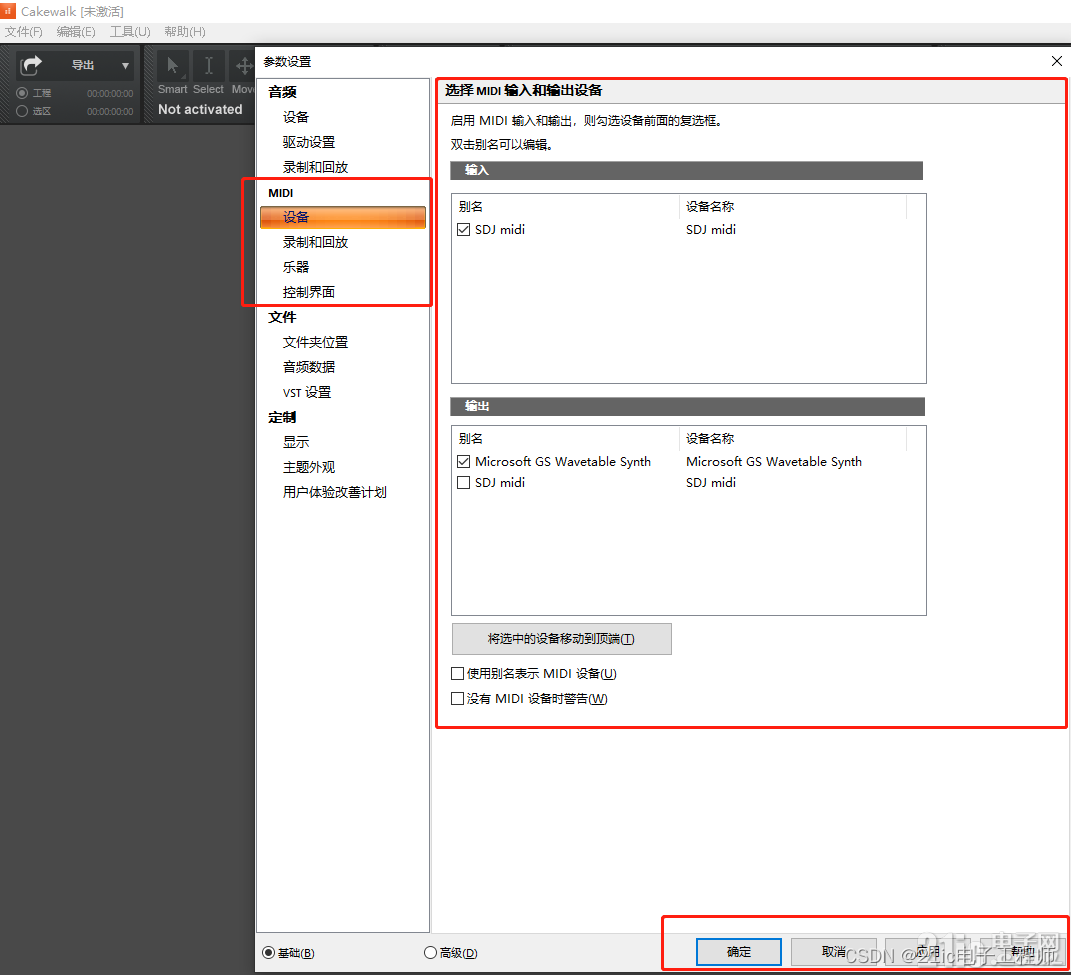Select 高级(D) radio button
This screenshot has height=975, width=1071.
pos(430,952)
